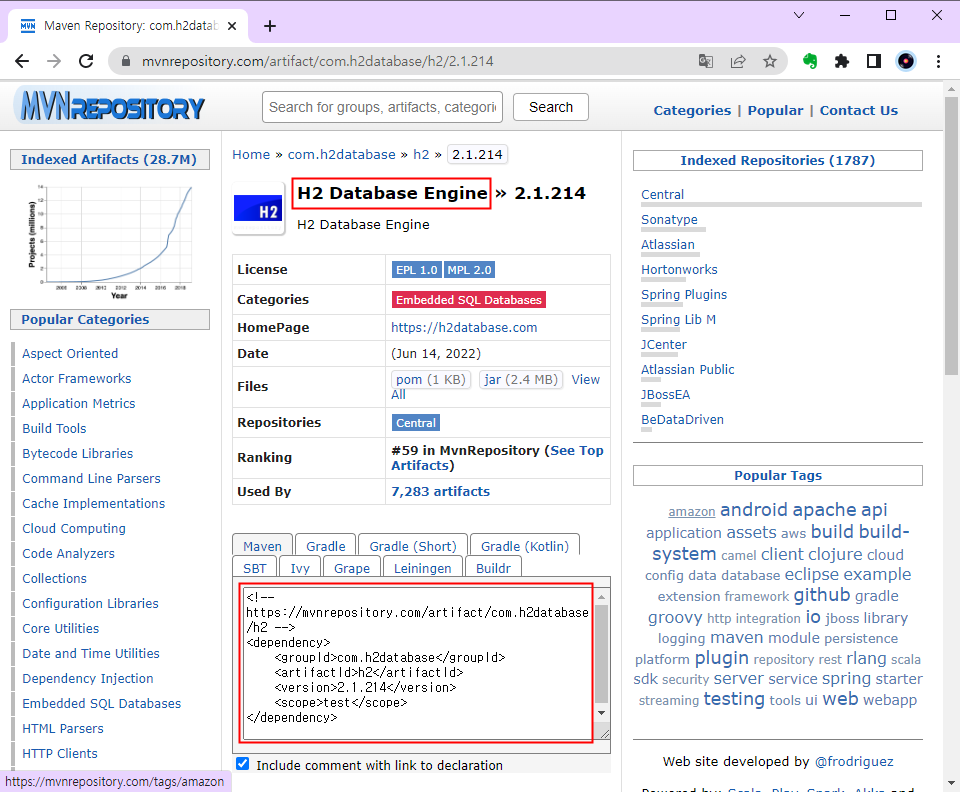Image resolution: width=960 pixels, height=792 pixels.
Task: Click the H2 artifact logo image
Action: point(258,208)
